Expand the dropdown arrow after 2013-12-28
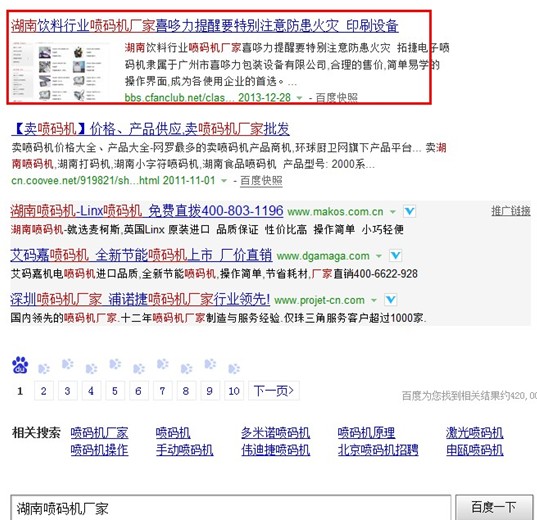This screenshot has height=525, width=537. [x=299, y=98]
